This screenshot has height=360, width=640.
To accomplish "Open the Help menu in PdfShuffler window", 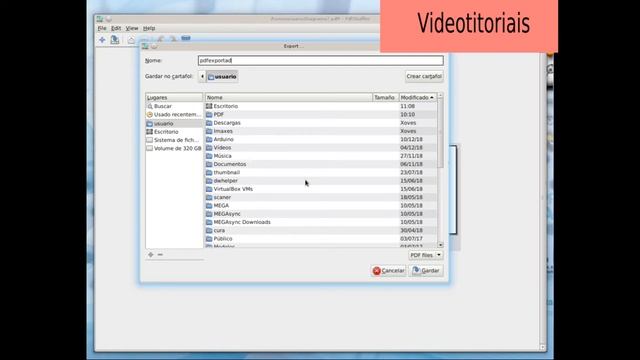I will (x=149, y=28).
